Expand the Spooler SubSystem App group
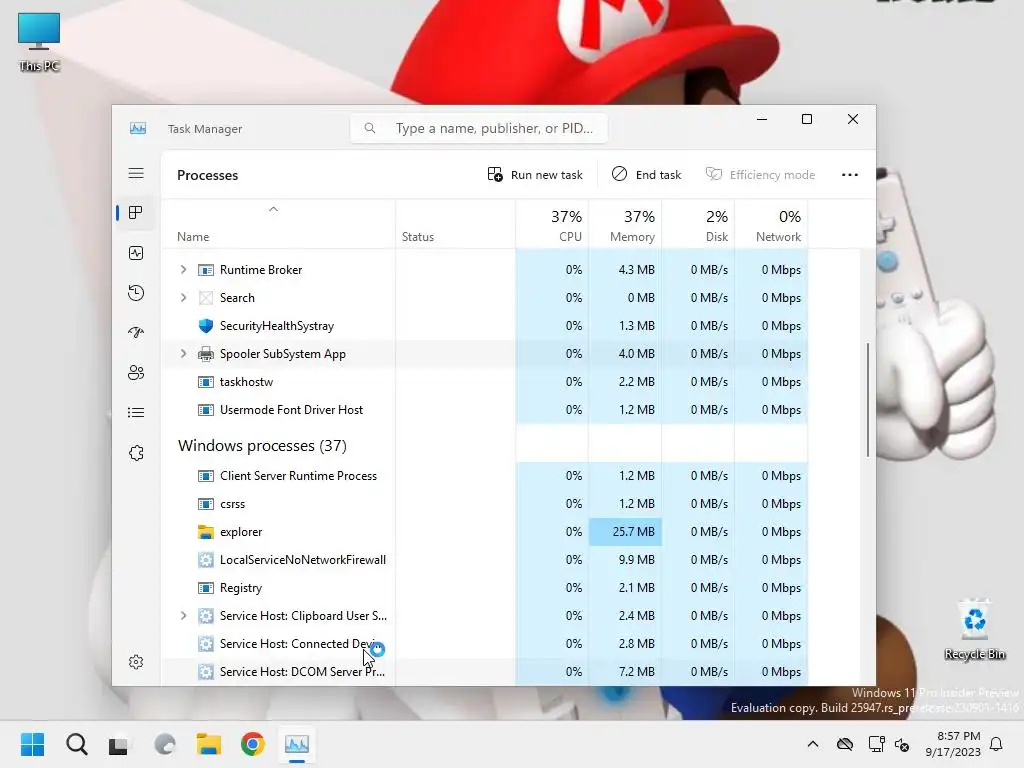1024x768 pixels. click(x=184, y=354)
